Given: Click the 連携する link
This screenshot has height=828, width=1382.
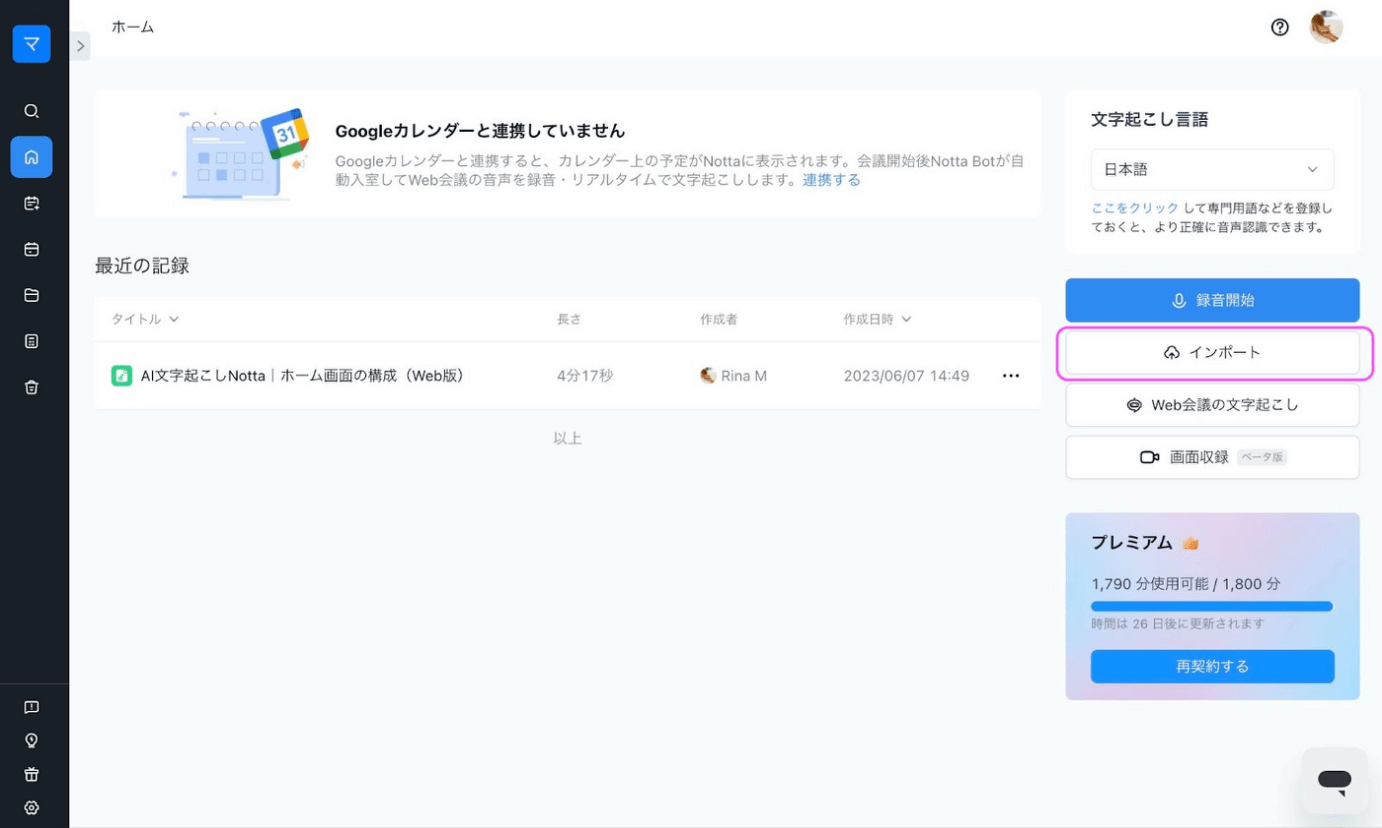Looking at the screenshot, I should coord(831,180).
